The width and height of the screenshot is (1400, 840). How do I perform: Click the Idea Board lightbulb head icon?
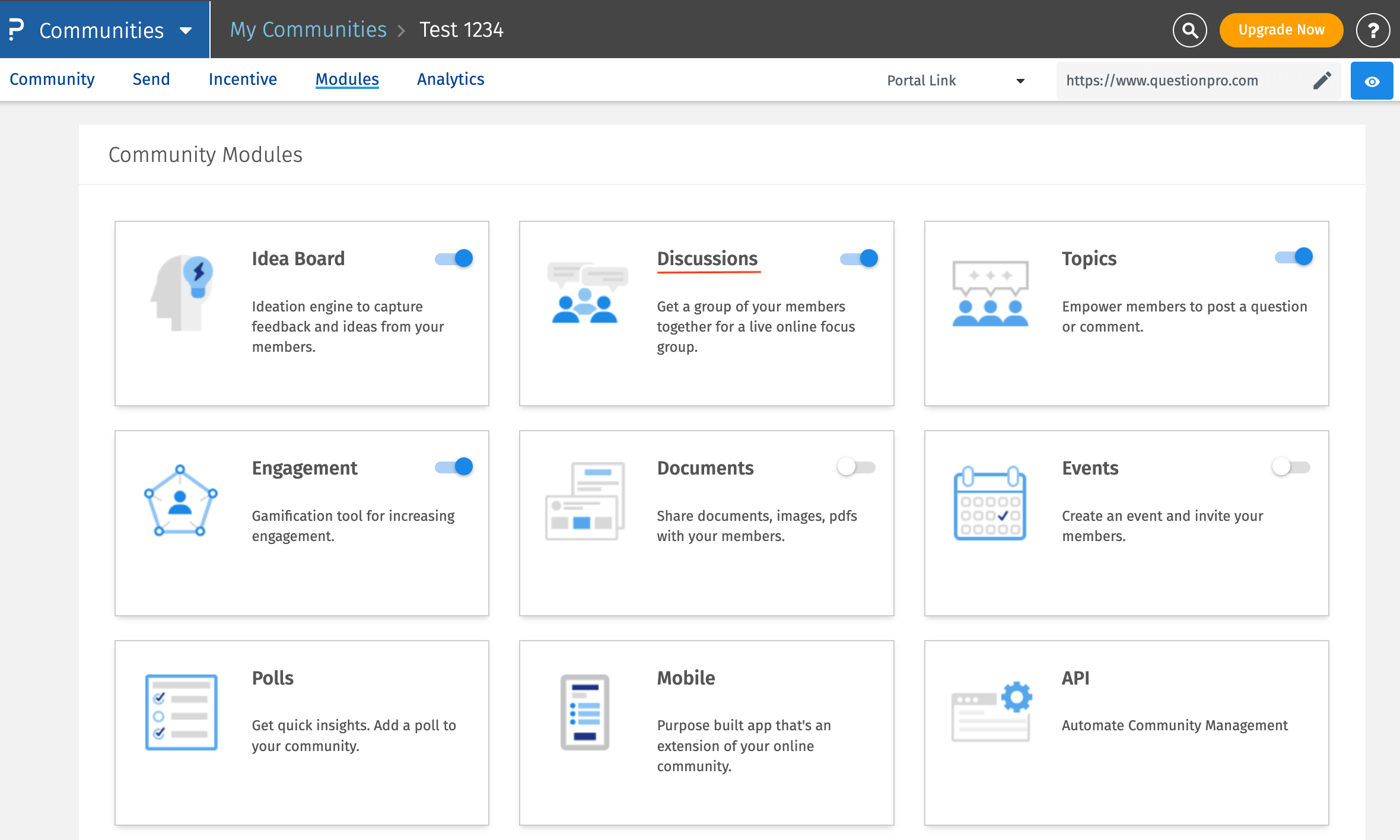click(183, 293)
